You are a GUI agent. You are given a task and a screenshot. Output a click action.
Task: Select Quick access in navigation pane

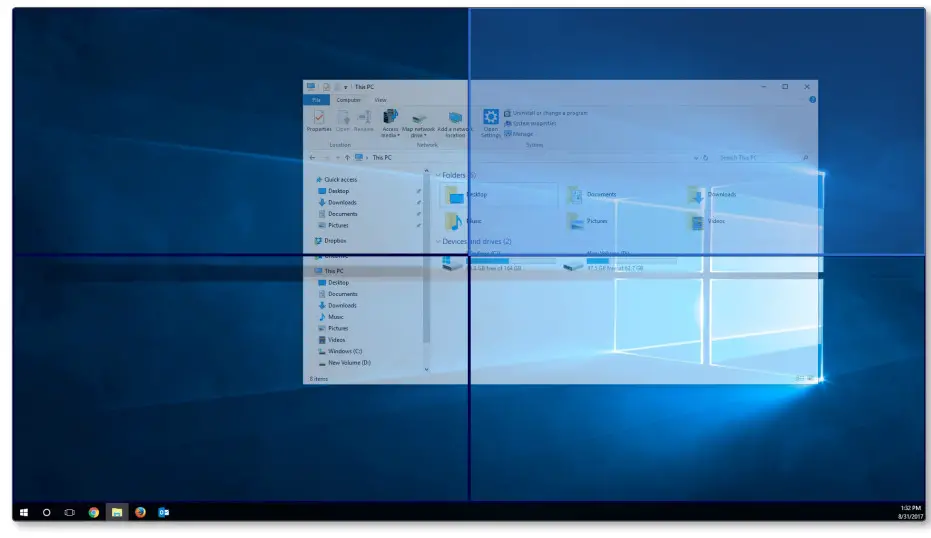pos(336,179)
